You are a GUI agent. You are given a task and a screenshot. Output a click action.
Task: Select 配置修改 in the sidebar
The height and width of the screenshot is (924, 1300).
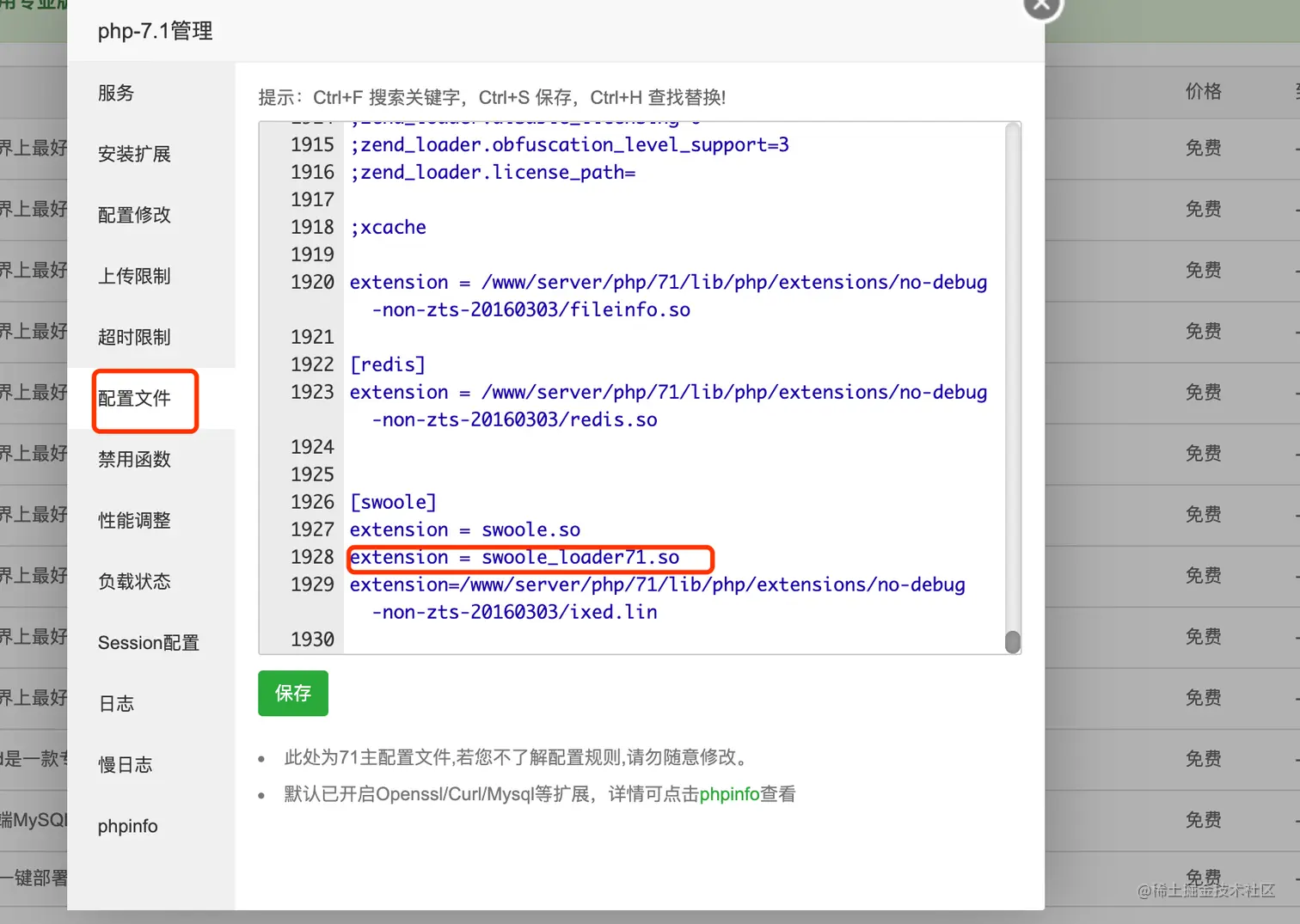tap(134, 215)
